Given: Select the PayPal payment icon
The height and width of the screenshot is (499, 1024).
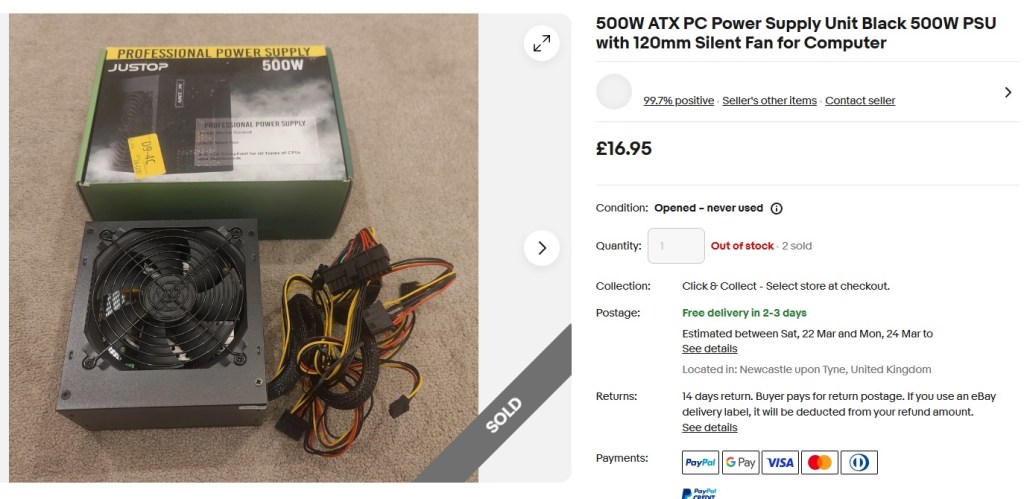Looking at the screenshot, I should pos(700,462).
